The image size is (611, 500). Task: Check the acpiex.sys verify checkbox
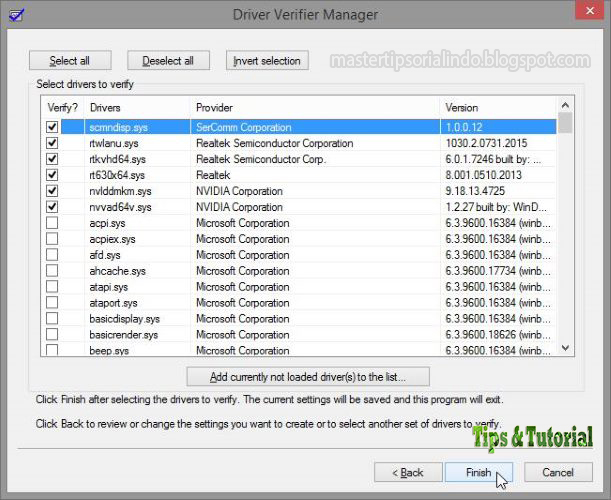52,239
